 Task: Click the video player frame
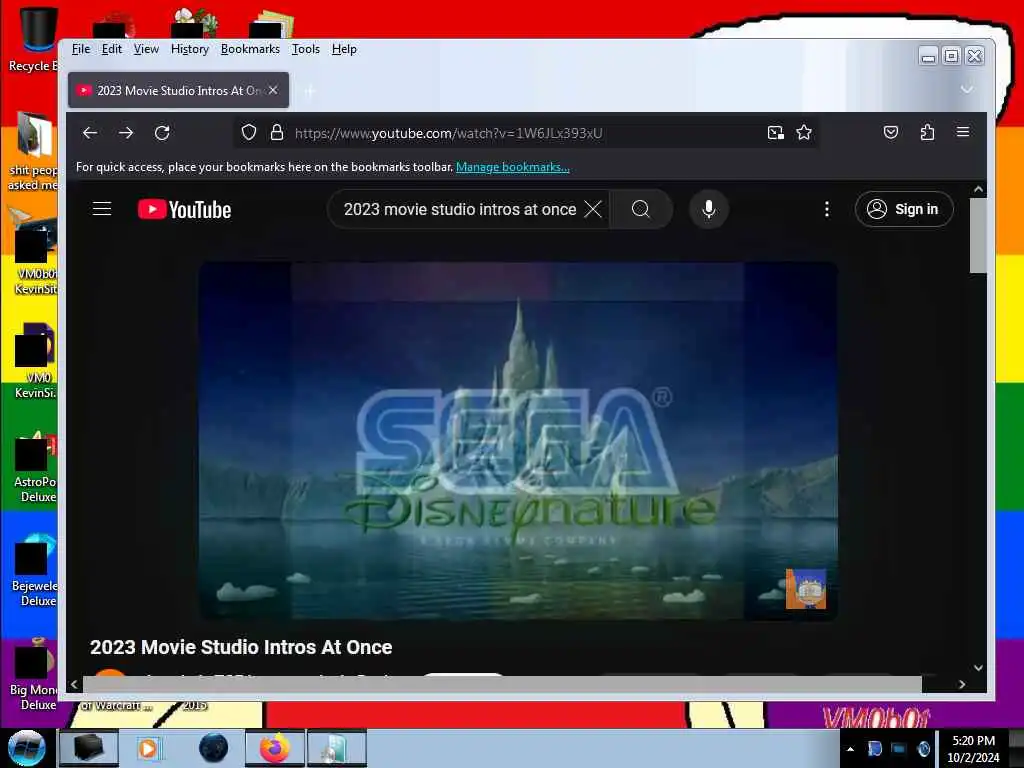(518, 441)
